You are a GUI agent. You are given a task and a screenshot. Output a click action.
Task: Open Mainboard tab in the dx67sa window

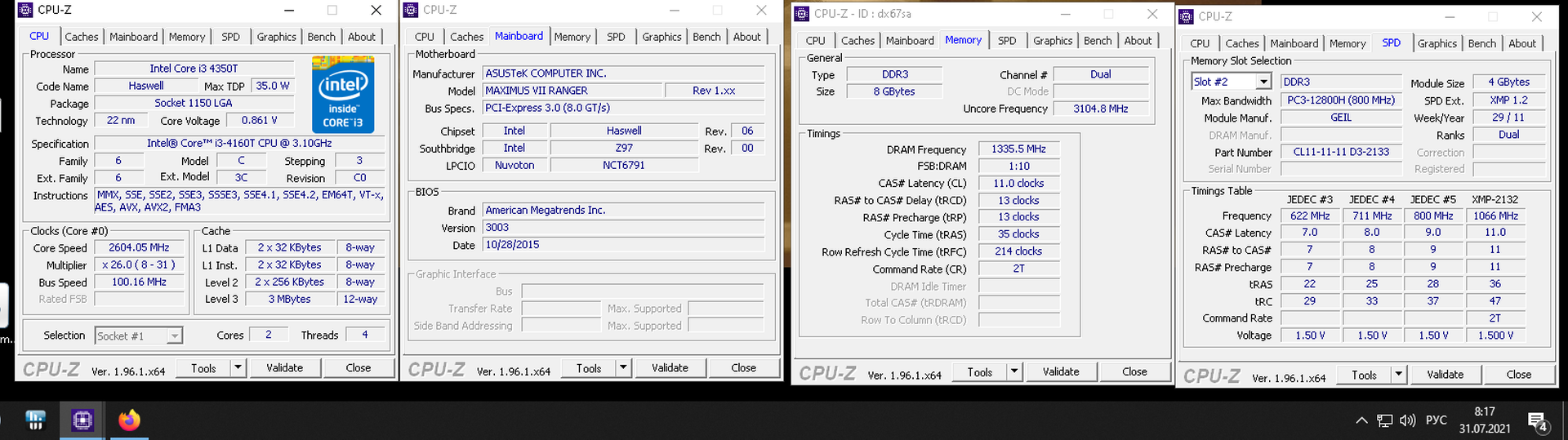[x=910, y=40]
